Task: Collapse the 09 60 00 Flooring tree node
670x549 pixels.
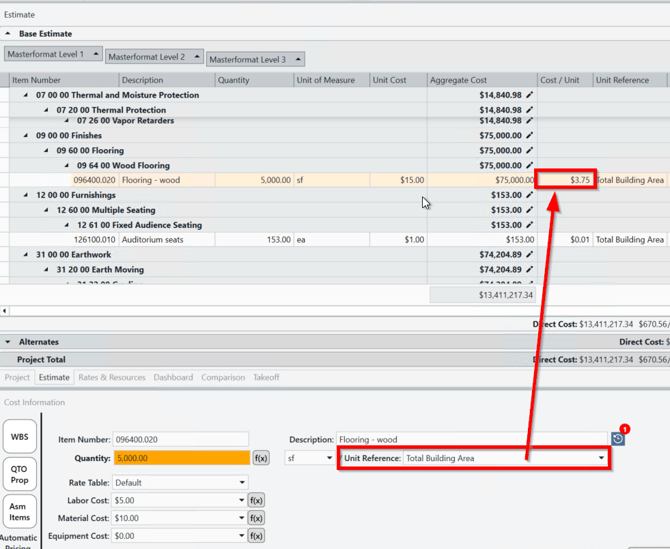Action: click(x=46, y=151)
